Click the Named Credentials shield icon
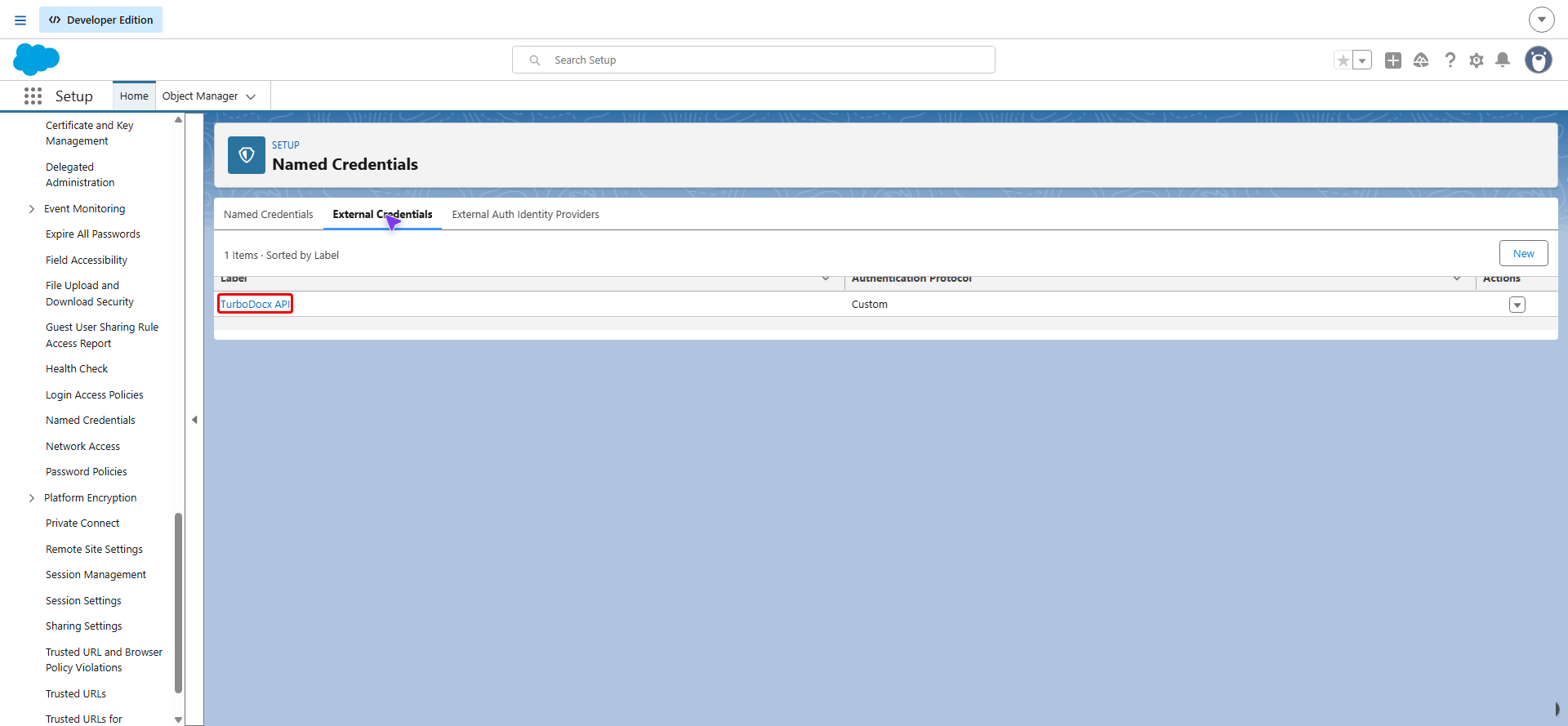Viewport: 1568px width, 726px height. coord(247,155)
